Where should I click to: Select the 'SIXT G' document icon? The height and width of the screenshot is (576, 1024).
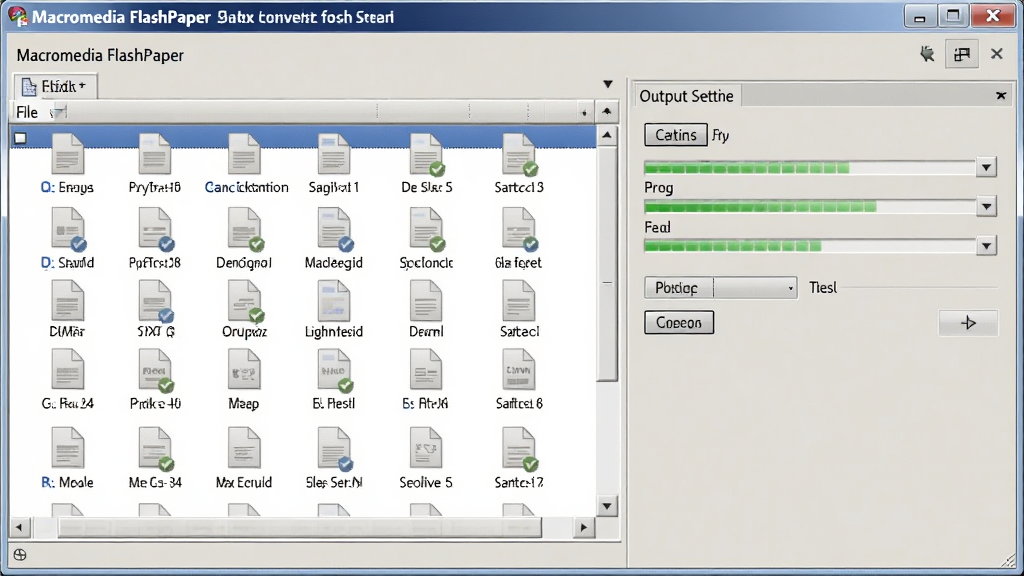point(155,300)
